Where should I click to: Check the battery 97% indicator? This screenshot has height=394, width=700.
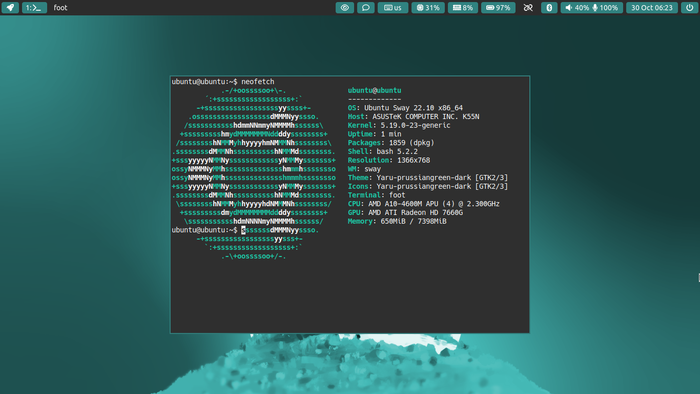click(x=498, y=8)
